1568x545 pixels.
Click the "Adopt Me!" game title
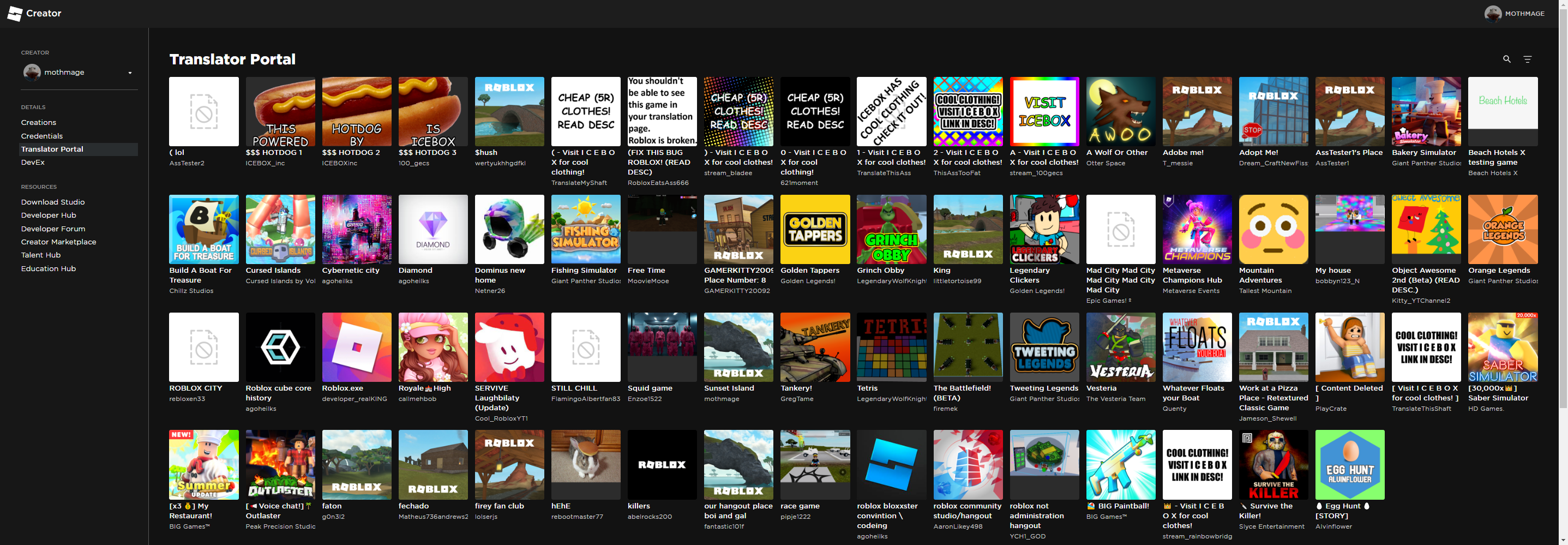pos(1259,153)
